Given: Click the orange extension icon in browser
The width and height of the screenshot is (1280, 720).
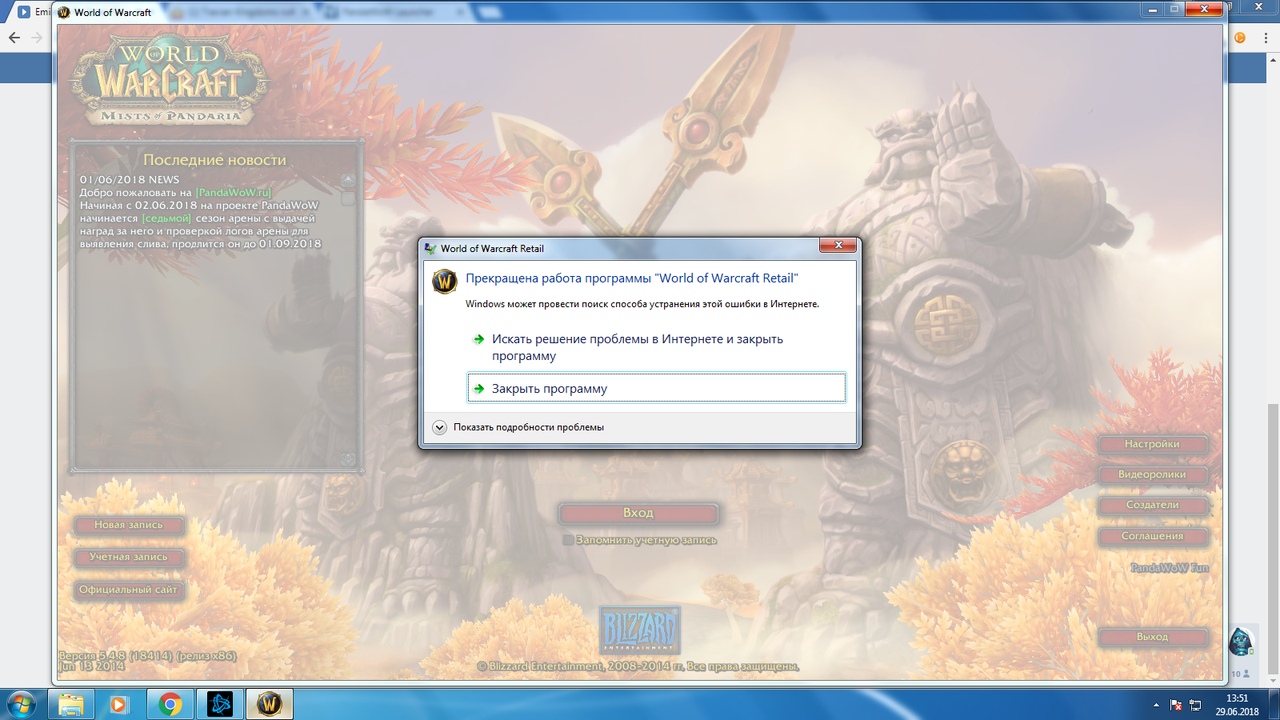Looking at the screenshot, I should coord(1240,38).
